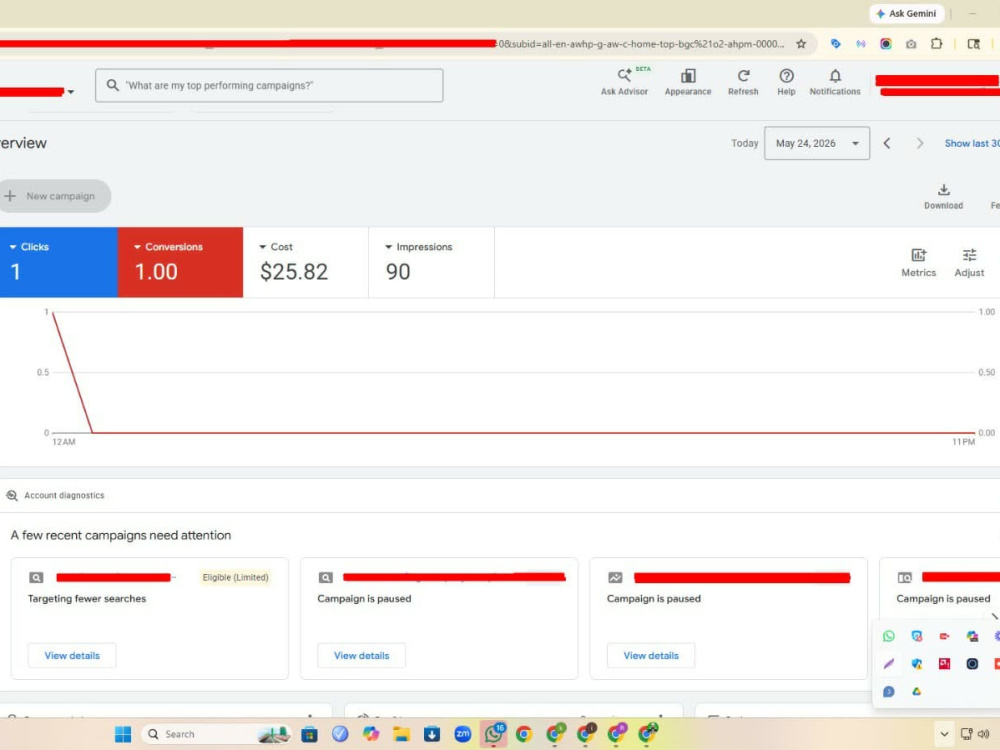
Task: Click the Account diagnostics magnifier icon
Action: (x=11, y=496)
